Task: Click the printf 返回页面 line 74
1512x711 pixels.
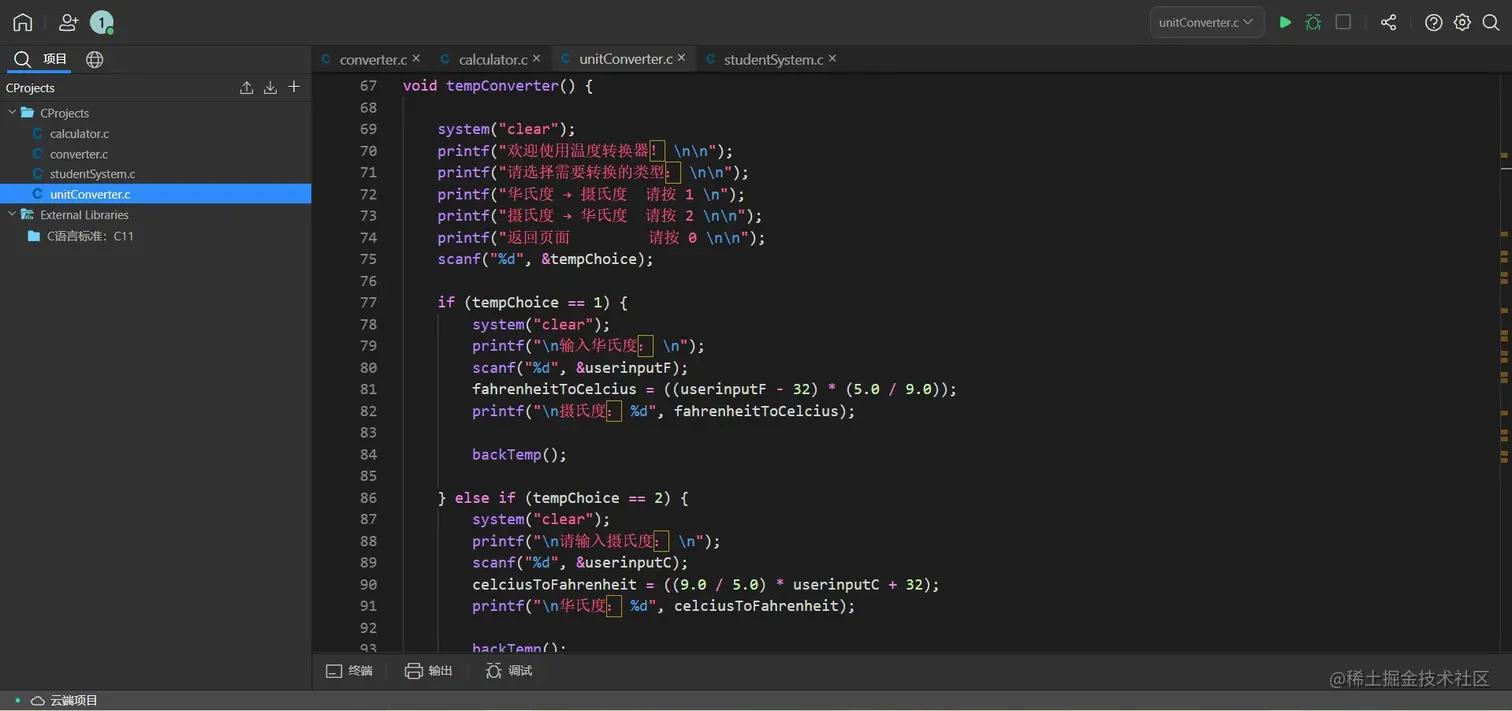Action: (x=601, y=237)
